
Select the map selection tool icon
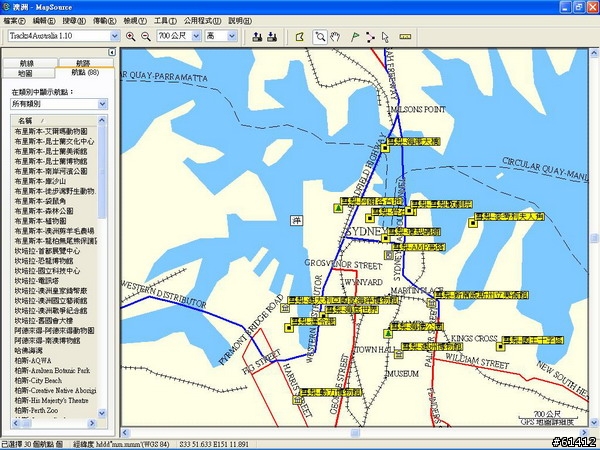300,37
